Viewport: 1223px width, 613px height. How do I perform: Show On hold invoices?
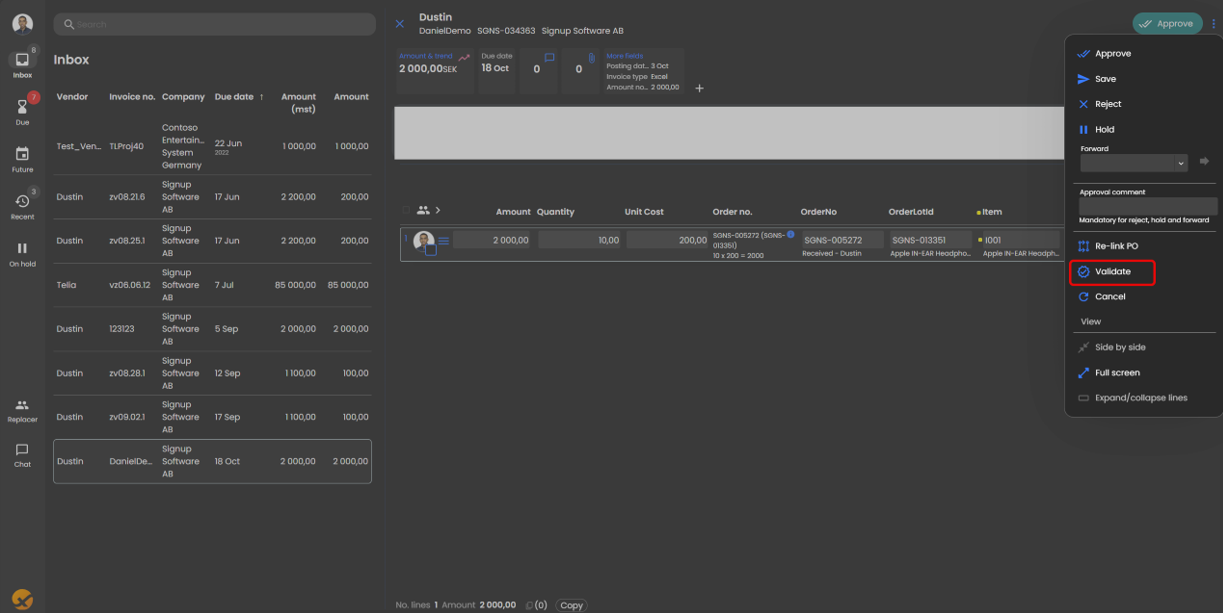tap(22, 253)
